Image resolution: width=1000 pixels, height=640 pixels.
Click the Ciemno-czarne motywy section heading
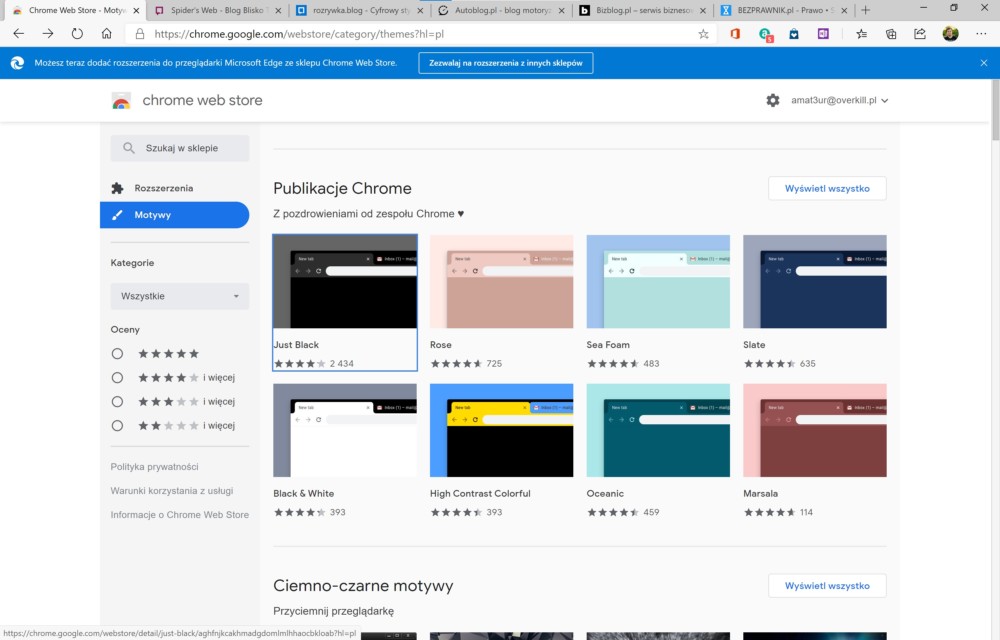364,585
